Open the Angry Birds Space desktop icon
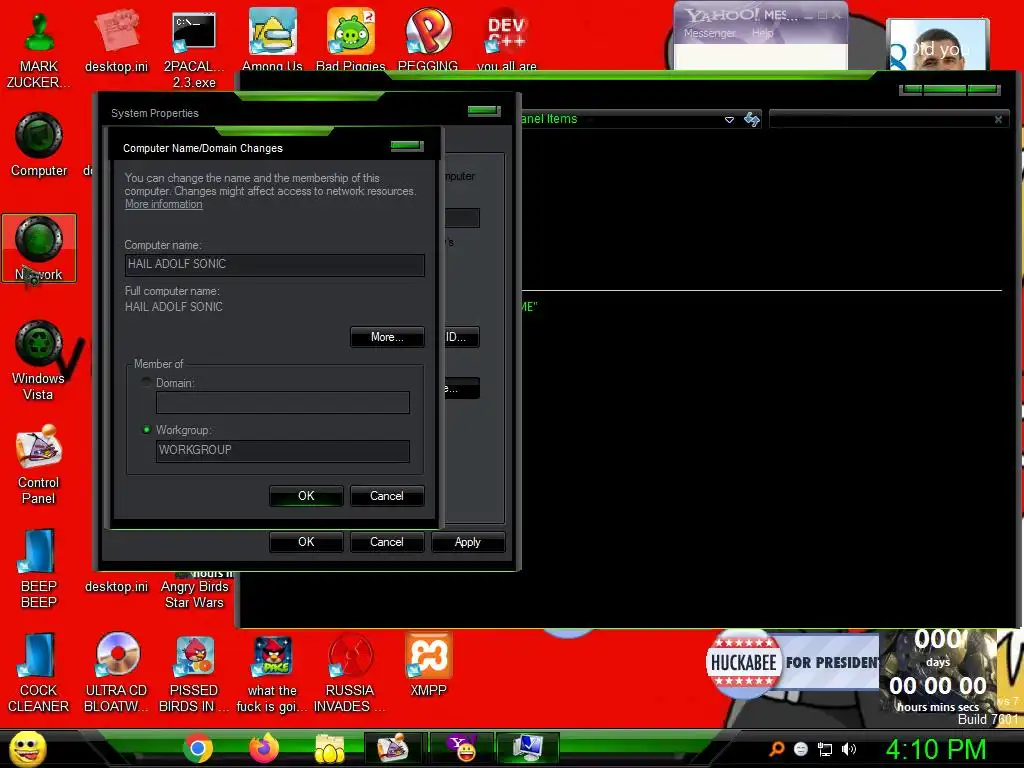 pos(272,673)
